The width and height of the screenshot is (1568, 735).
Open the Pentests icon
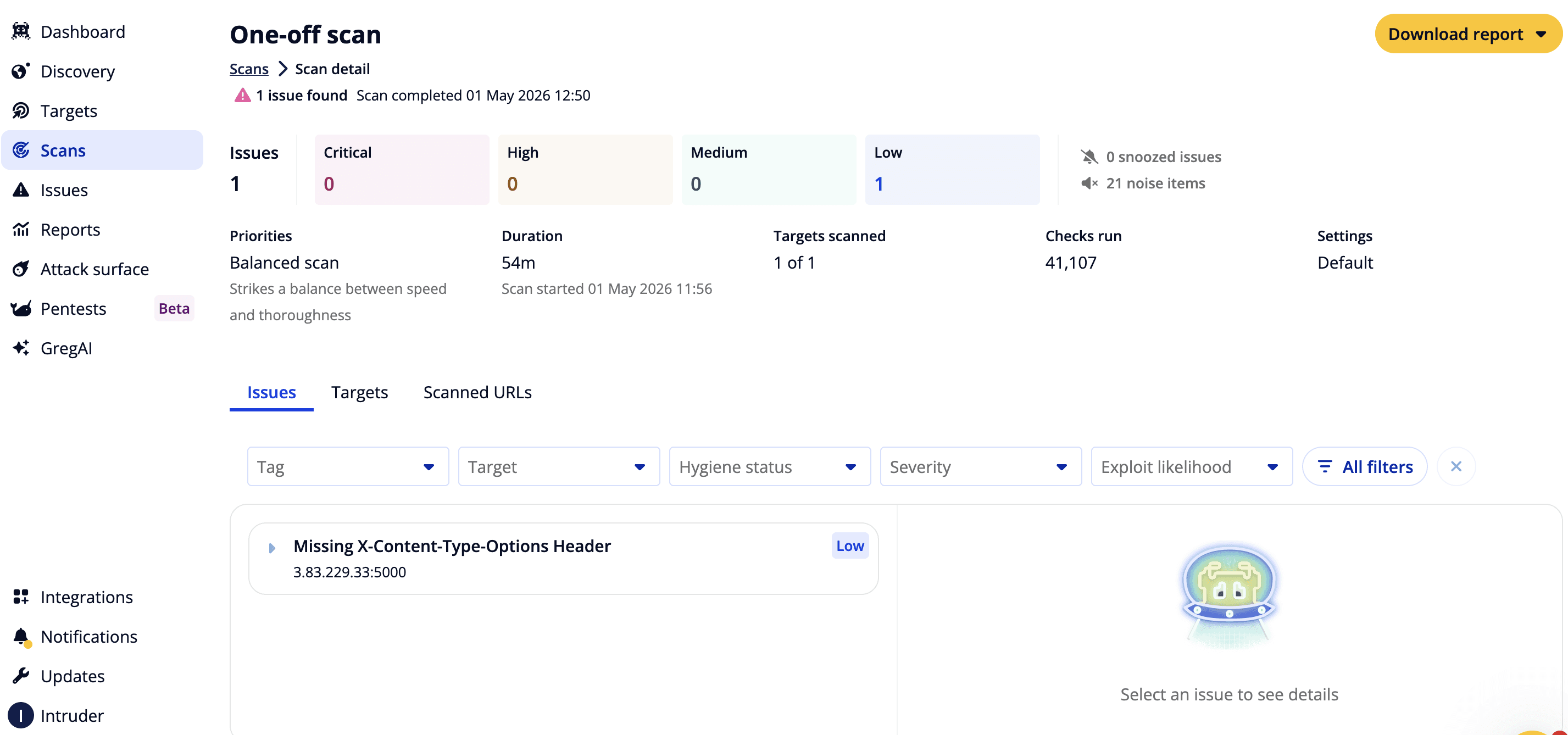21,308
